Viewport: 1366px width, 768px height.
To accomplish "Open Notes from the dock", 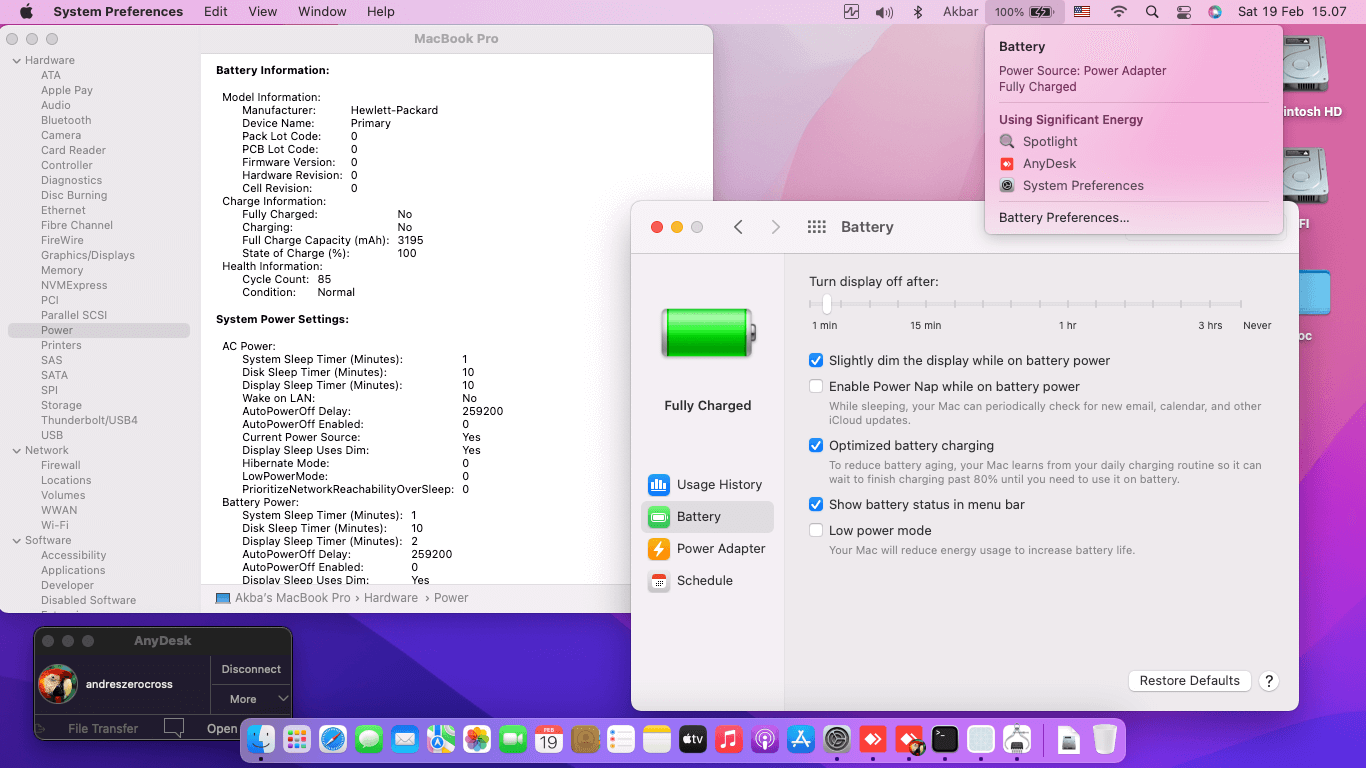I will [x=657, y=739].
